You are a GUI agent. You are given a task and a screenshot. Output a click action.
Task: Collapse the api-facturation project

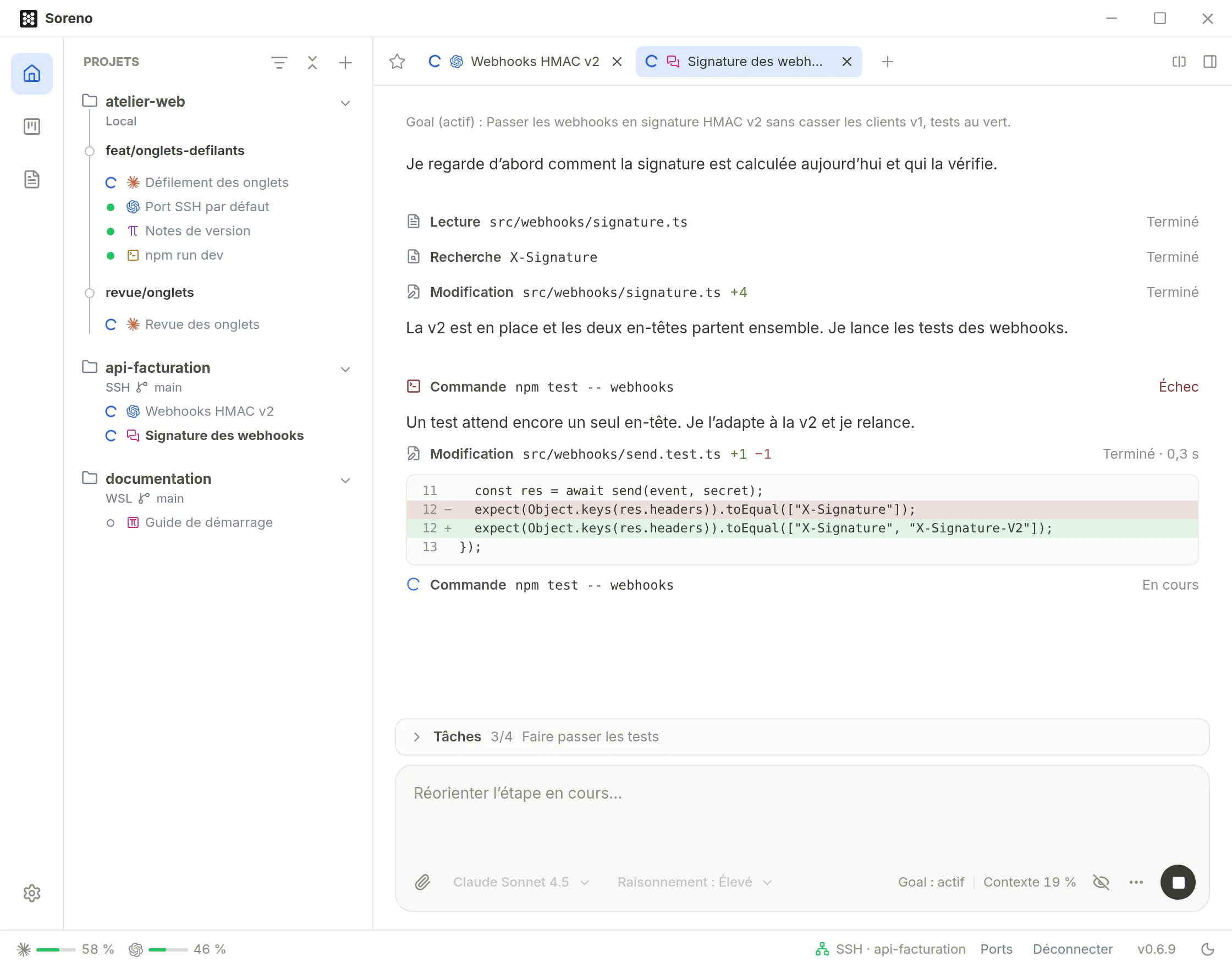(345, 370)
